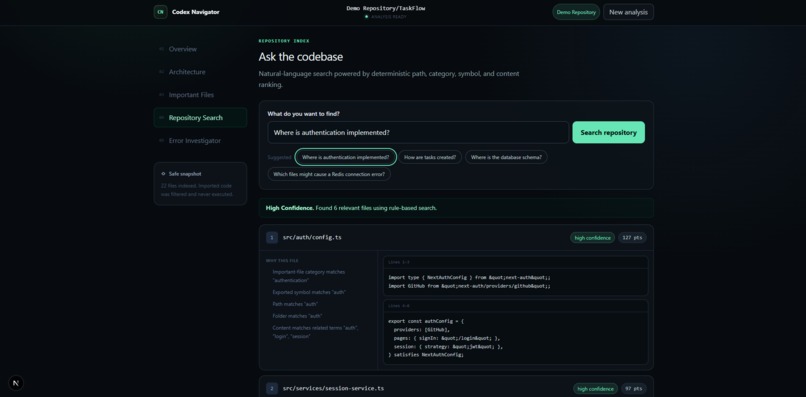This screenshot has width=806, height=397.
Task: Click the rank 1 number badge
Action: point(272,238)
